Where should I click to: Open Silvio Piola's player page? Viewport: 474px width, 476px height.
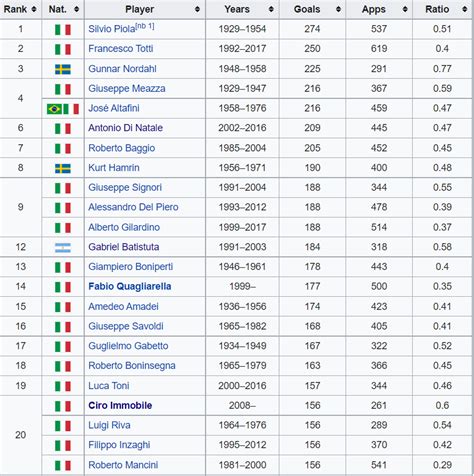112,29
